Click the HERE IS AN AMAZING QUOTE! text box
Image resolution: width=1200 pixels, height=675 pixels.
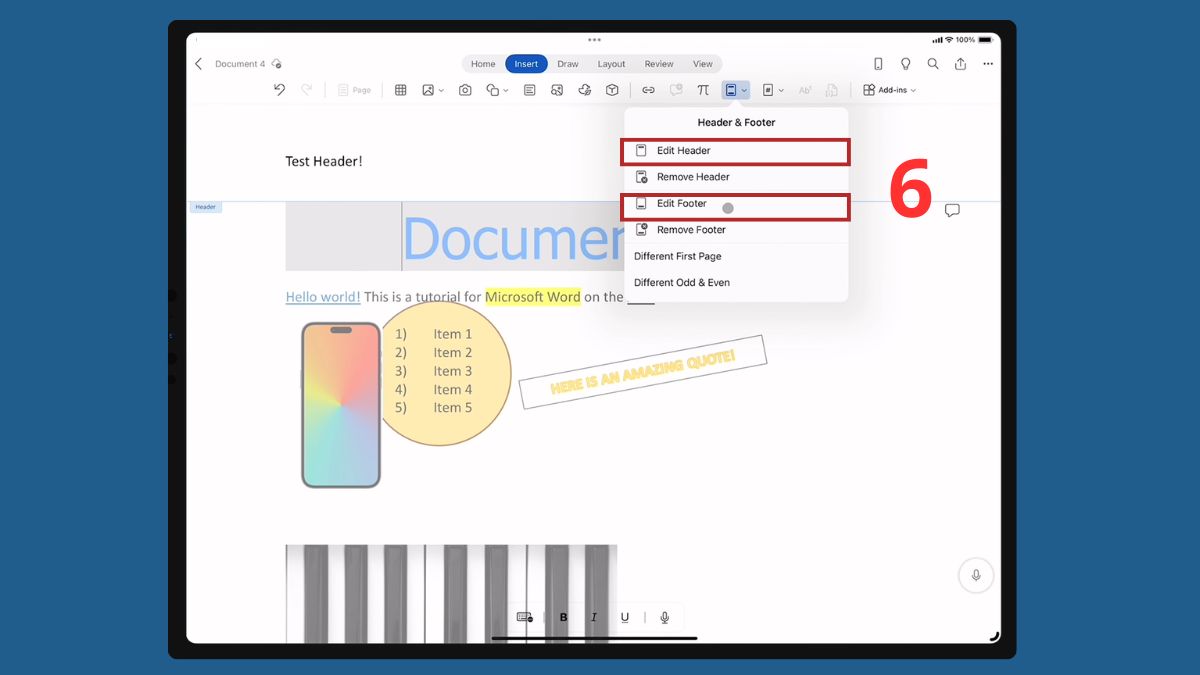[x=642, y=372]
